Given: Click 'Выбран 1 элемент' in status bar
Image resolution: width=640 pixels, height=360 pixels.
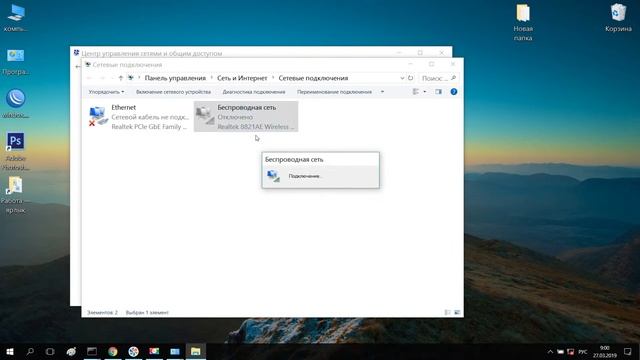Looking at the screenshot, I should click(x=147, y=312).
